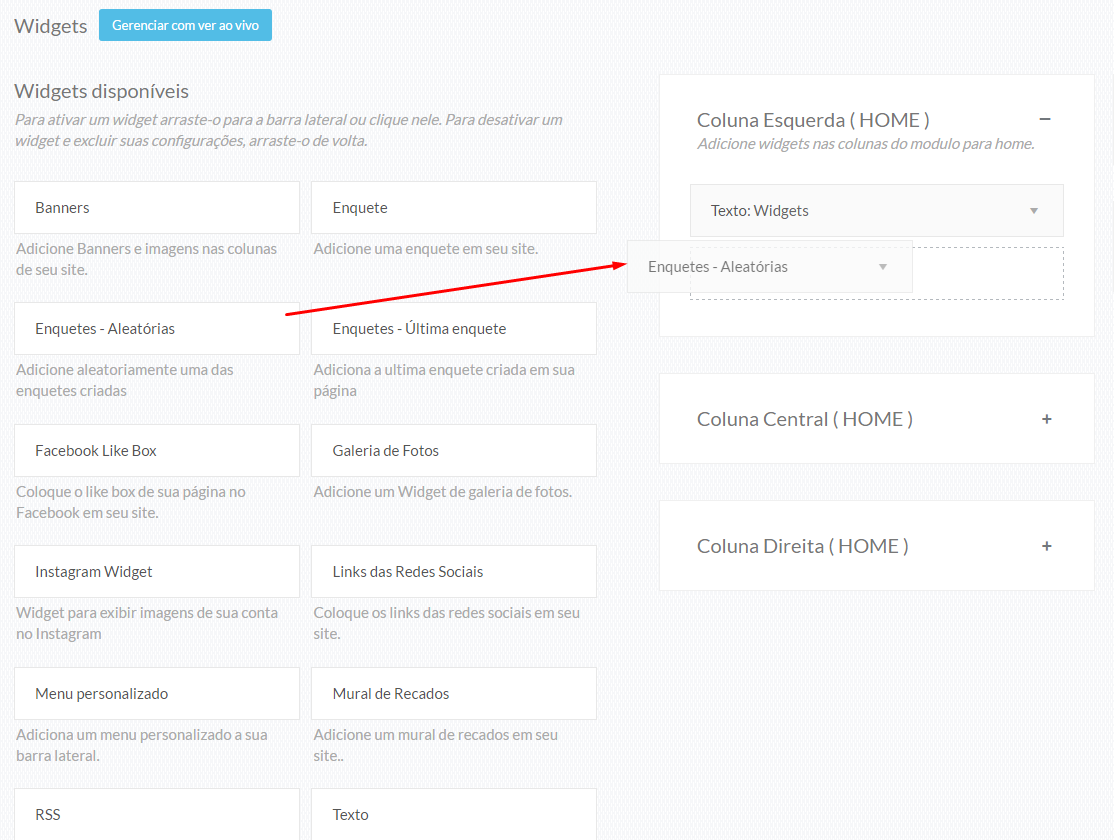The image size is (1114, 840).
Task: Click description 'Adicione aleatoriamente uma das enquetes criadas'
Action: coord(124,380)
